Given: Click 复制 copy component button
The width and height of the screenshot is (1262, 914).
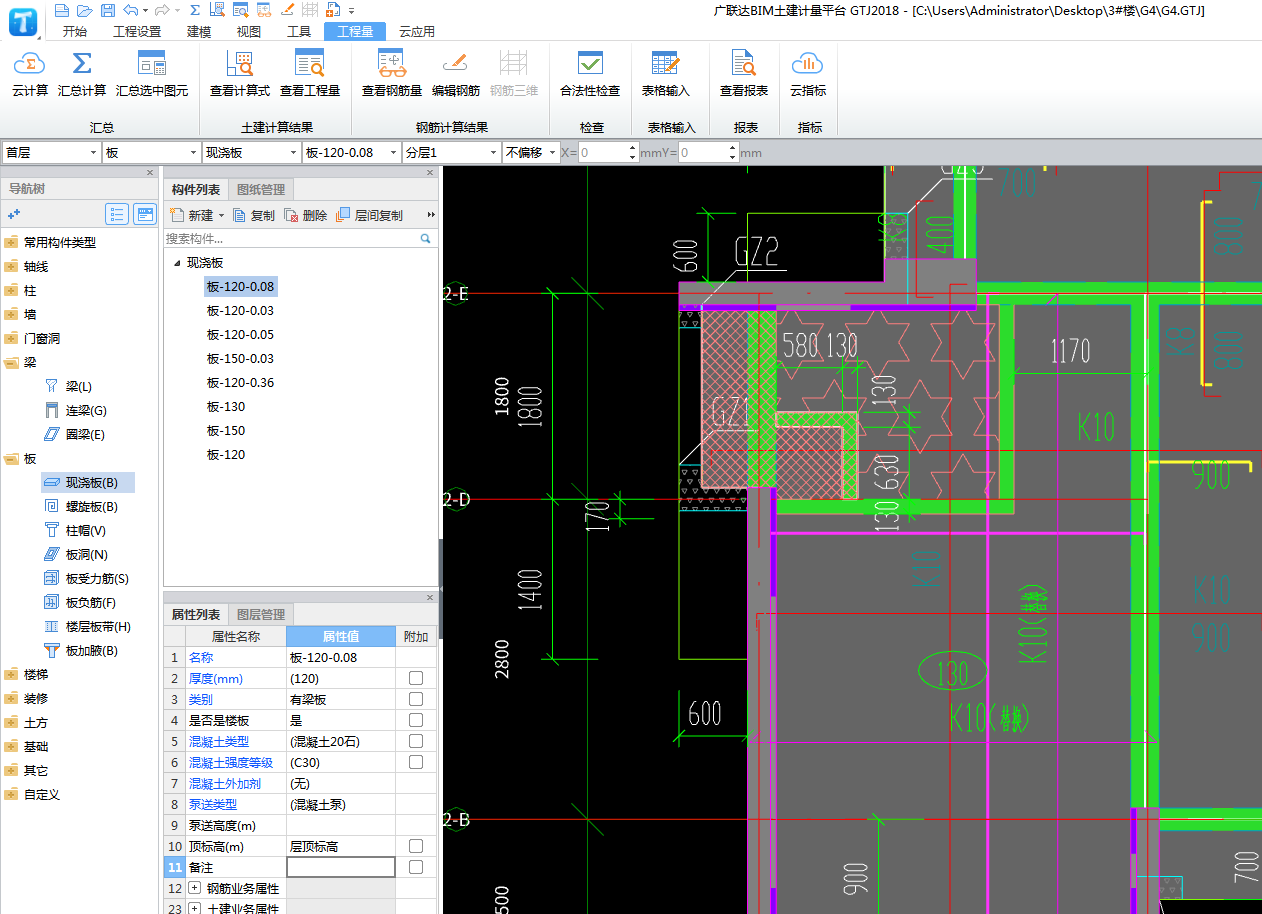Looking at the screenshot, I should (254, 215).
